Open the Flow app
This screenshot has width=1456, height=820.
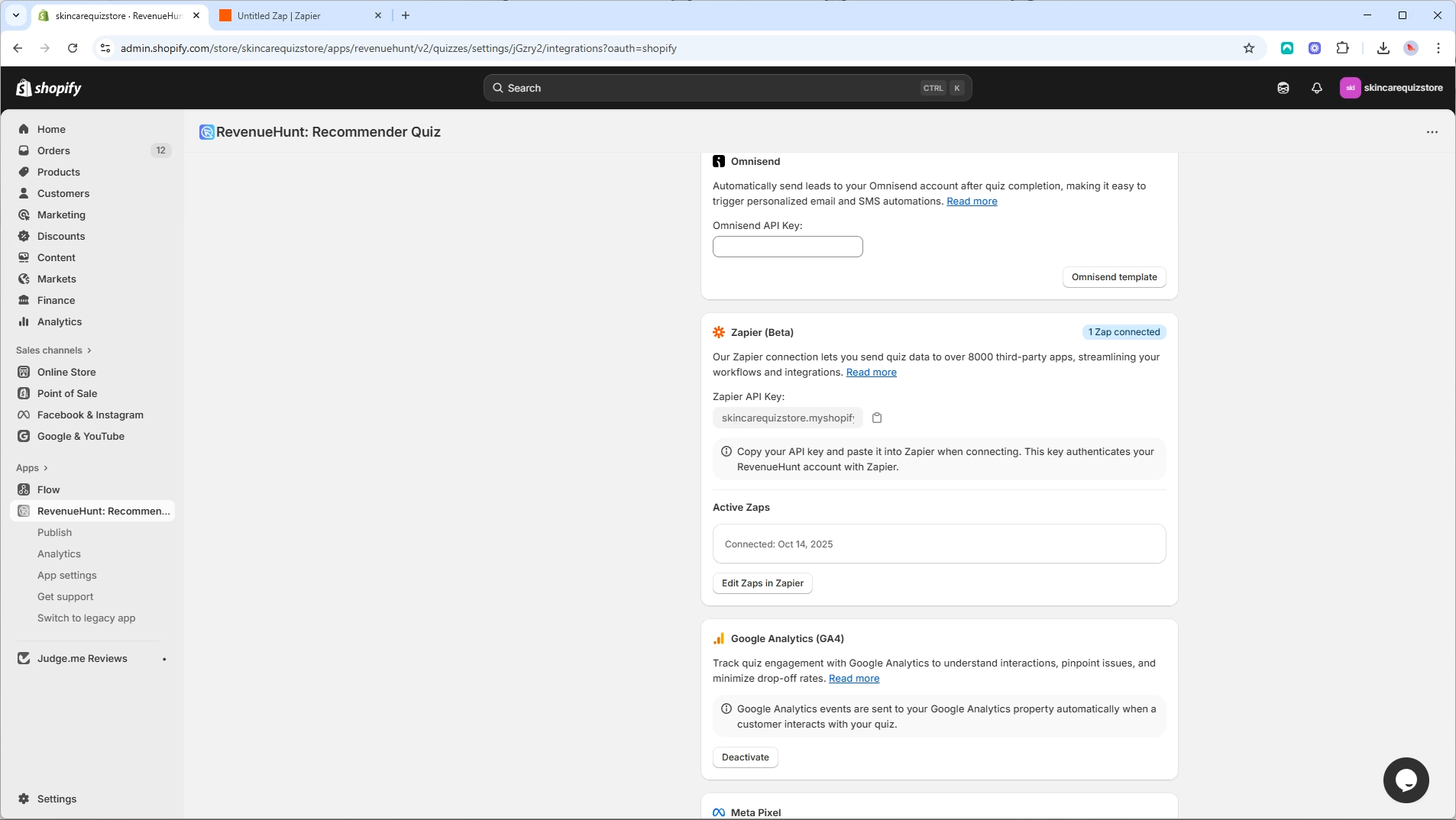49,489
